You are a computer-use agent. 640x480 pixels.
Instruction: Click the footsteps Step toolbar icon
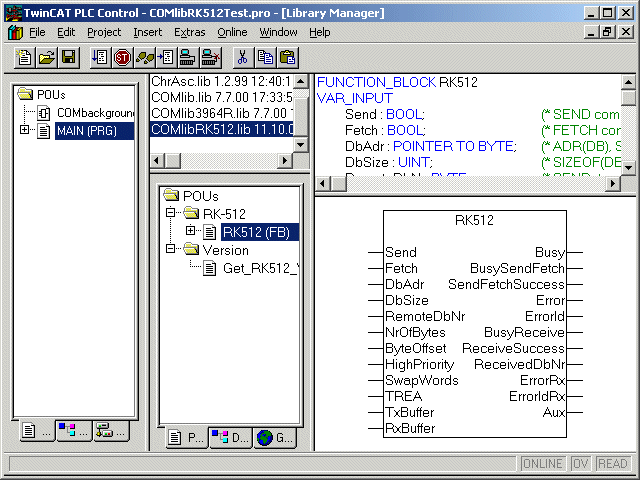coord(145,57)
